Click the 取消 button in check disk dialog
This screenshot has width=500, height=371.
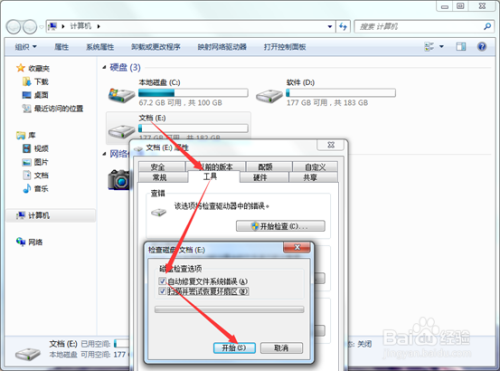pos(281,348)
